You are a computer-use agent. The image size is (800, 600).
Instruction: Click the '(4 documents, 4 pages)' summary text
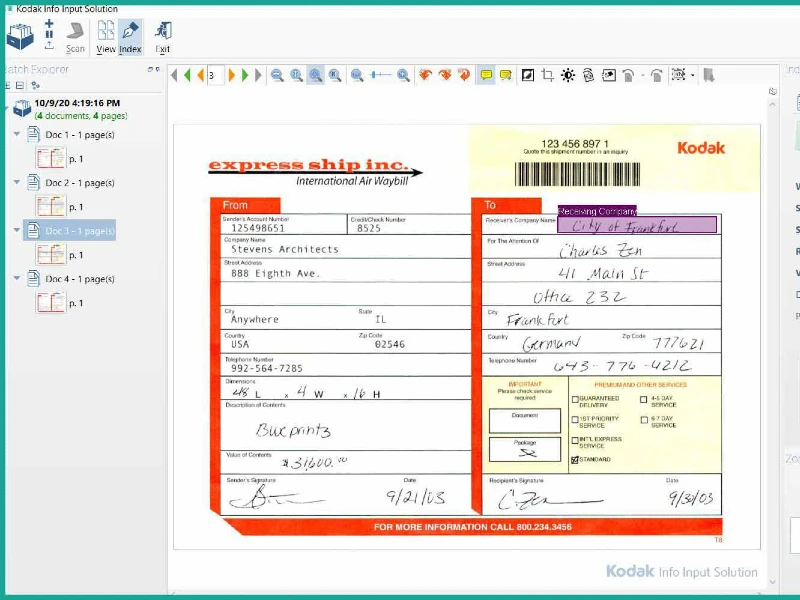[x=81, y=116]
